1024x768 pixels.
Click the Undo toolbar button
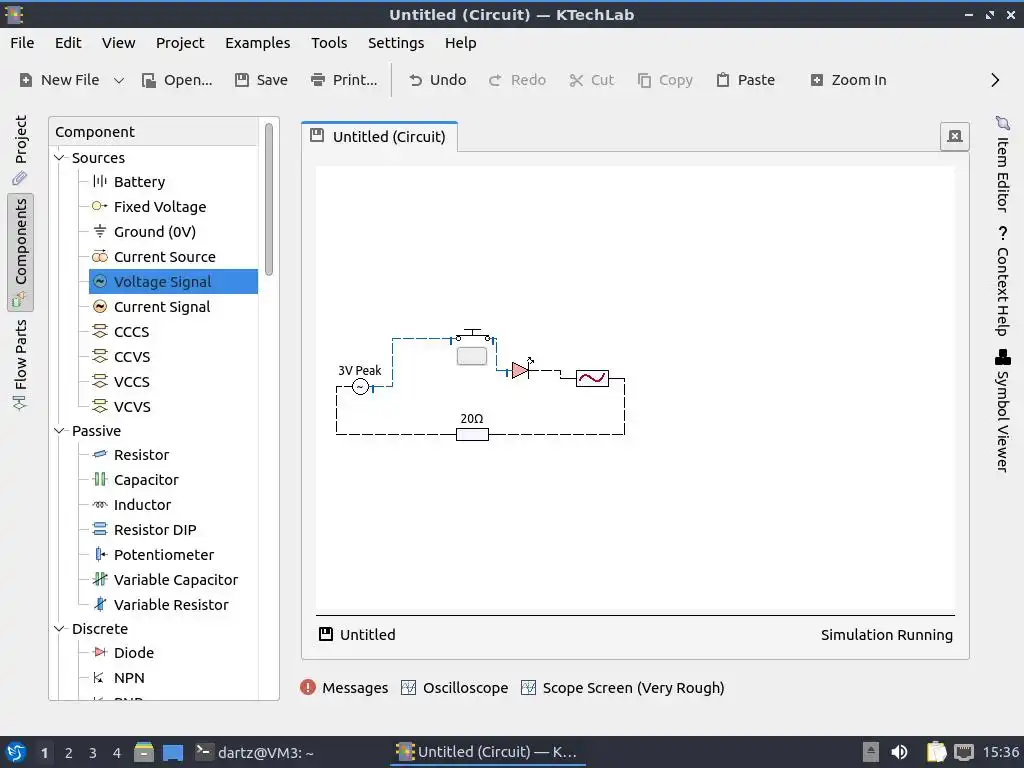tap(438, 80)
